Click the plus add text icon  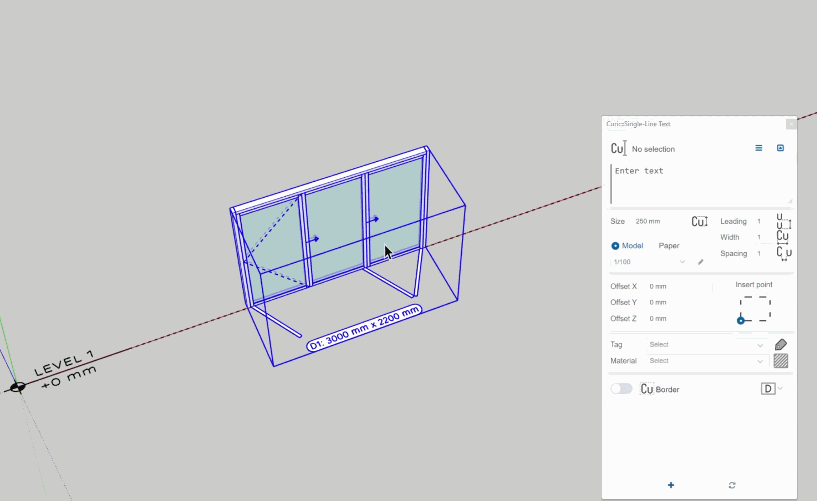pyautogui.click(x=670, y=485)
